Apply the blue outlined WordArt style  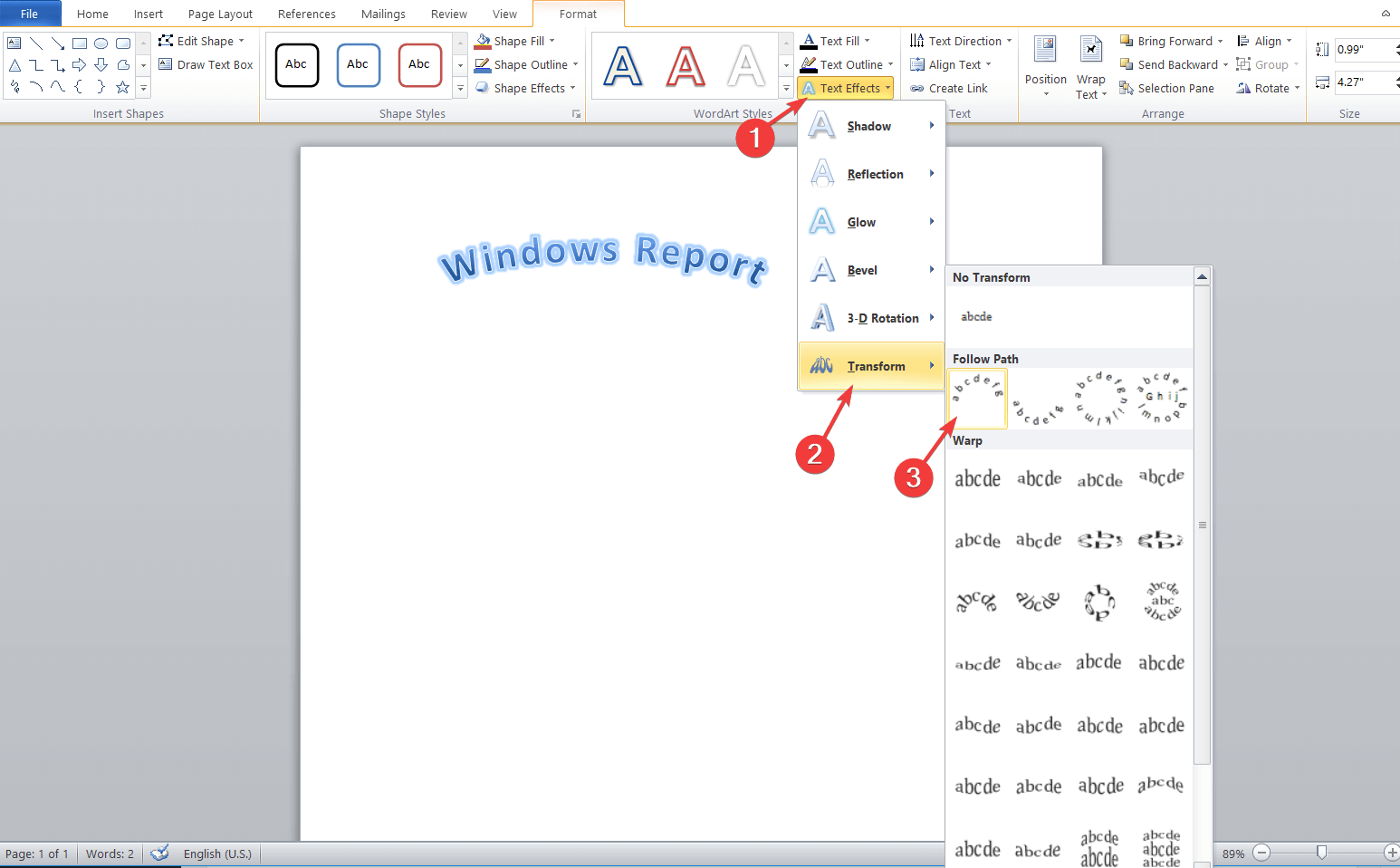point(623,65)
